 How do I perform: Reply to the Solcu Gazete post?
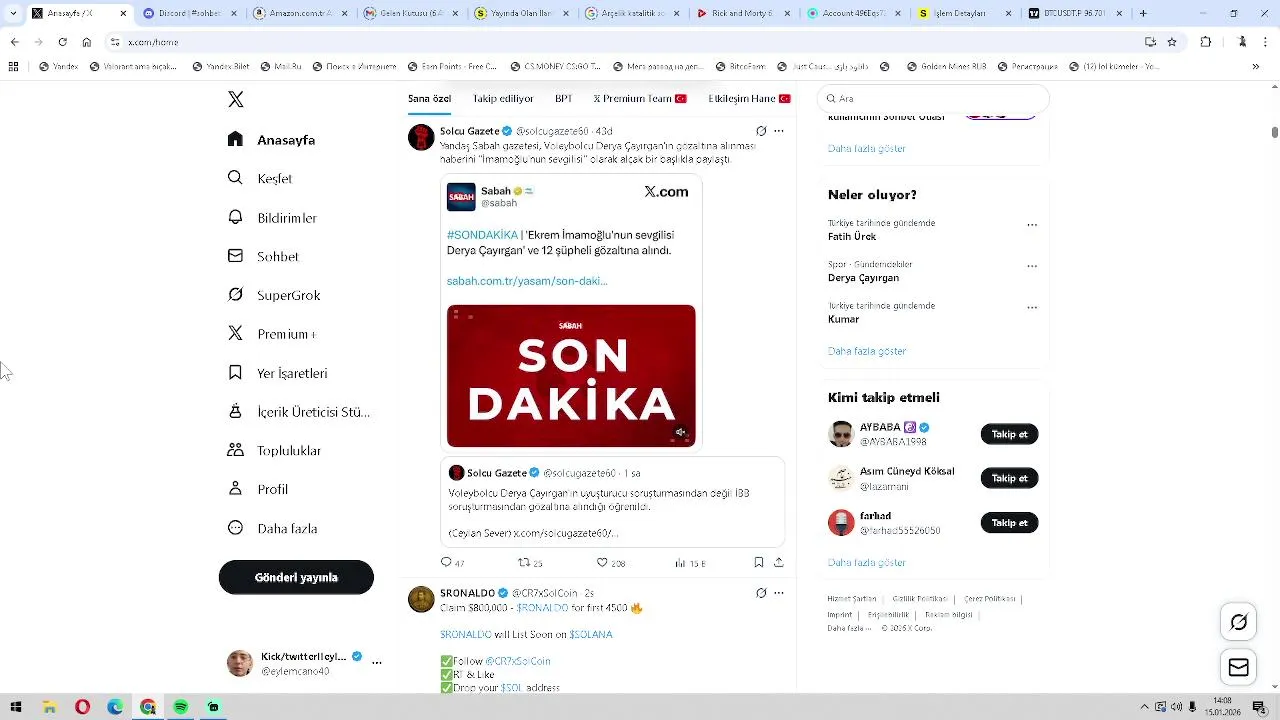pos(452,563)
